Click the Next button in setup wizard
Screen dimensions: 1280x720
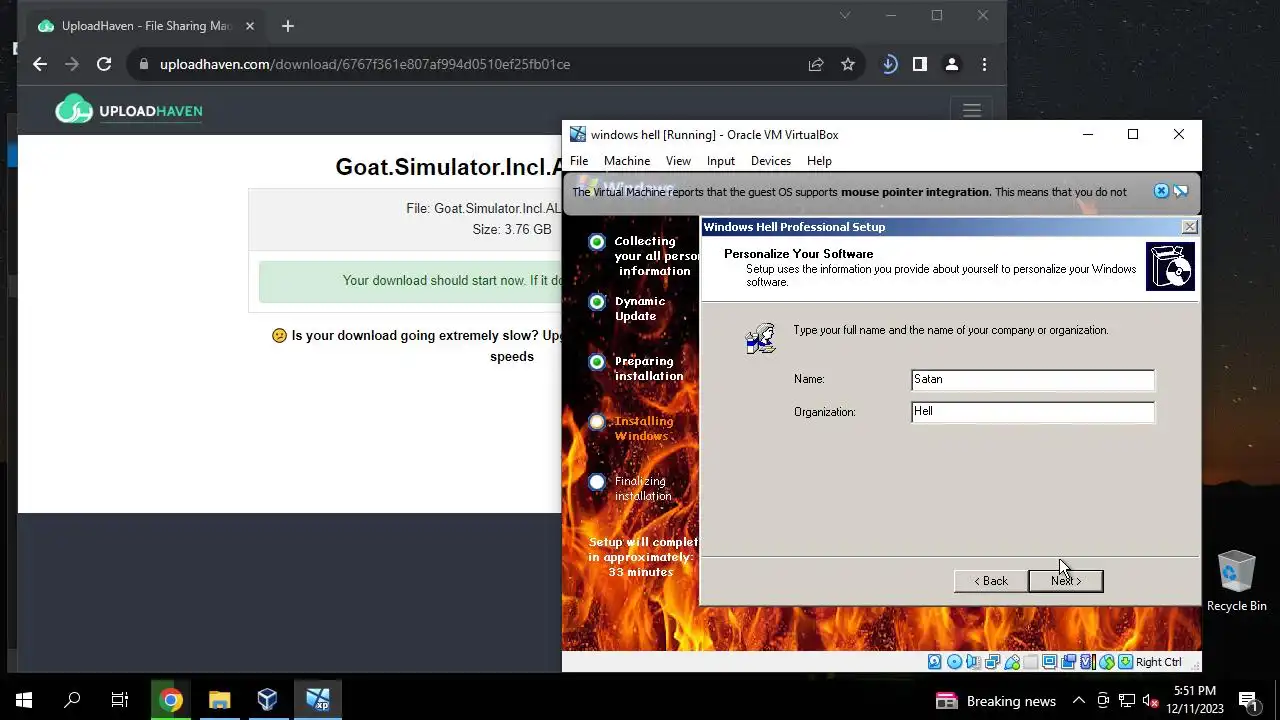(x=1066, y=581)
